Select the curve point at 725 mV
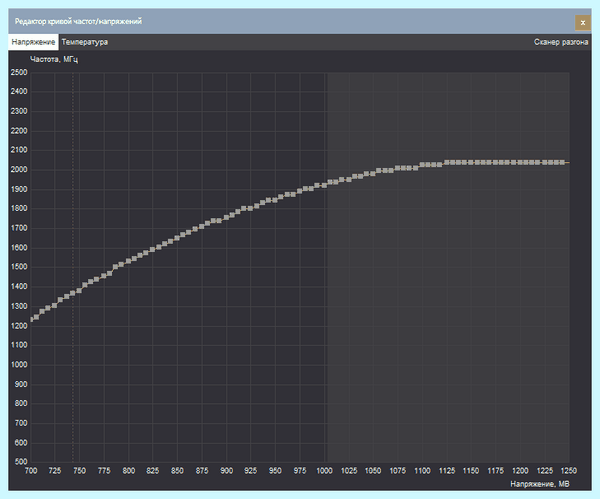This screenshot has width=600, height=499. (55, 305)
